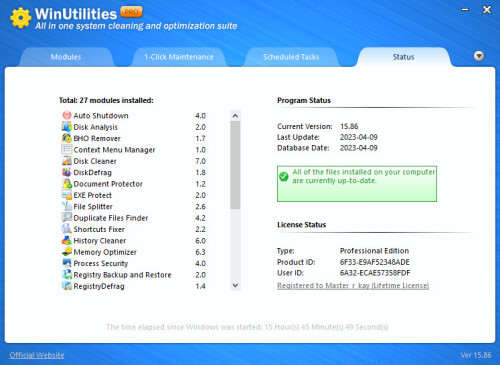Click the Total 27 modules installed heading

pos(106,100)
